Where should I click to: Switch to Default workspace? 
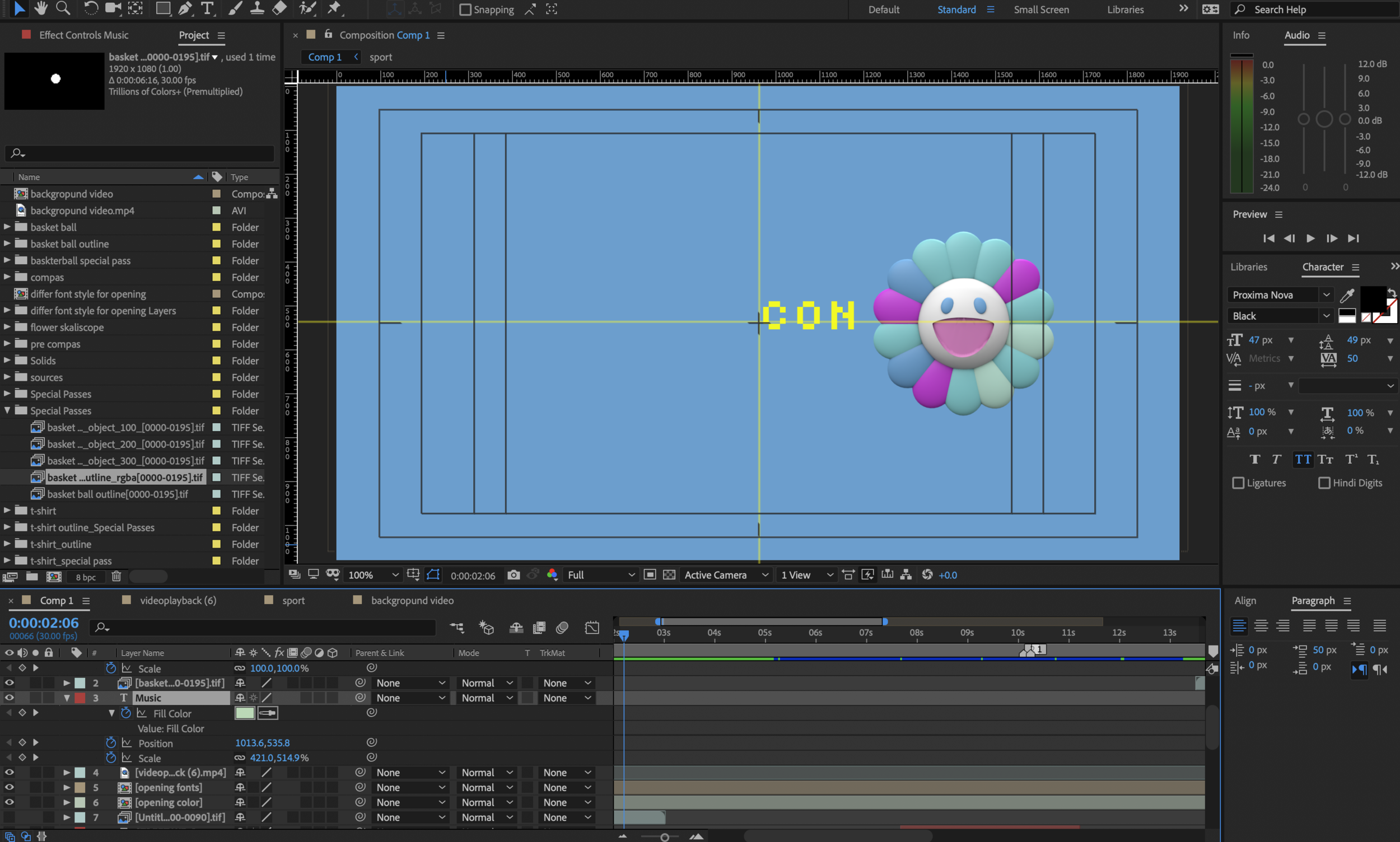coord(883,10)
